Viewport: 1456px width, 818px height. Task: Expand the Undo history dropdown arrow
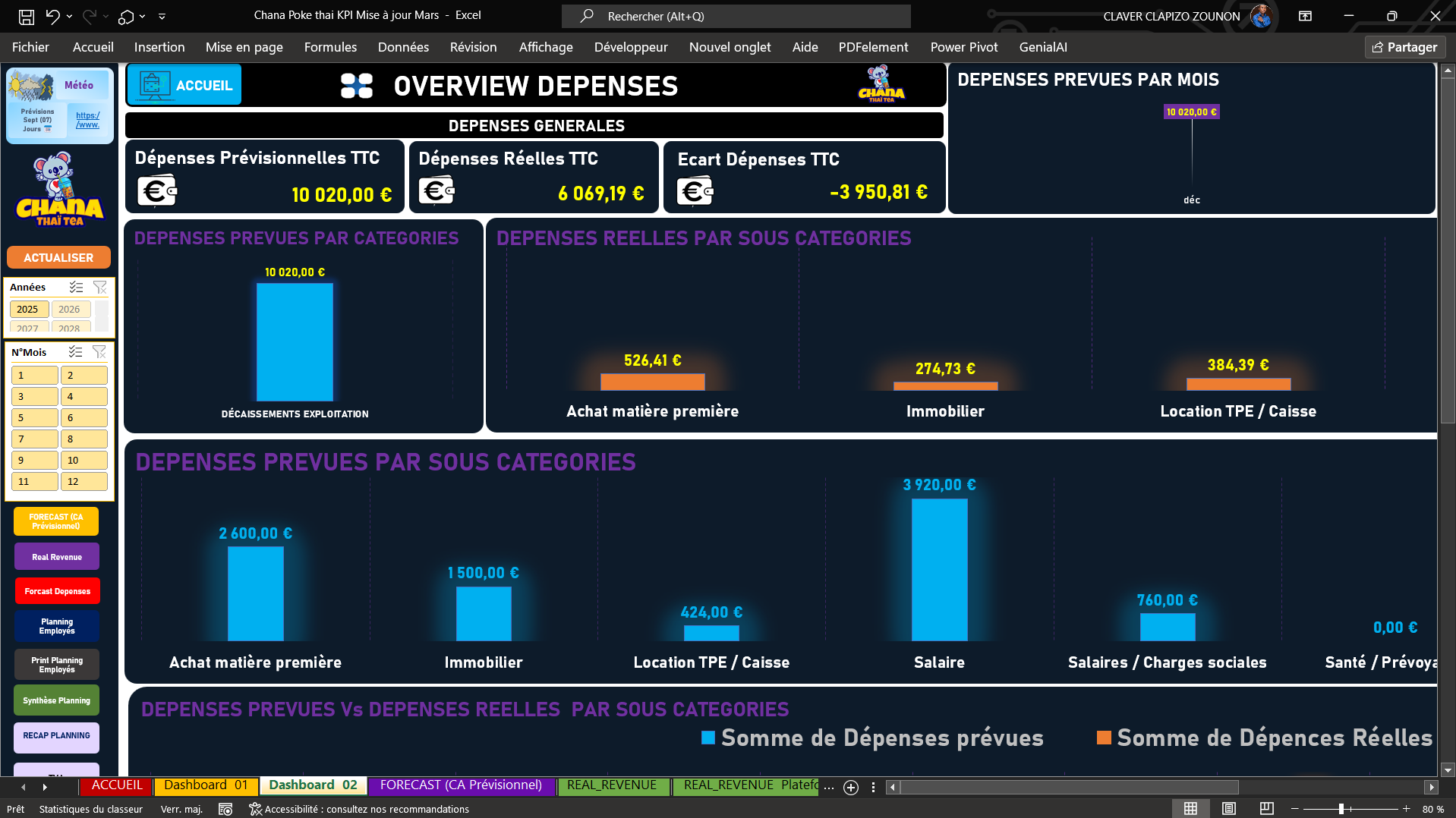69,16
